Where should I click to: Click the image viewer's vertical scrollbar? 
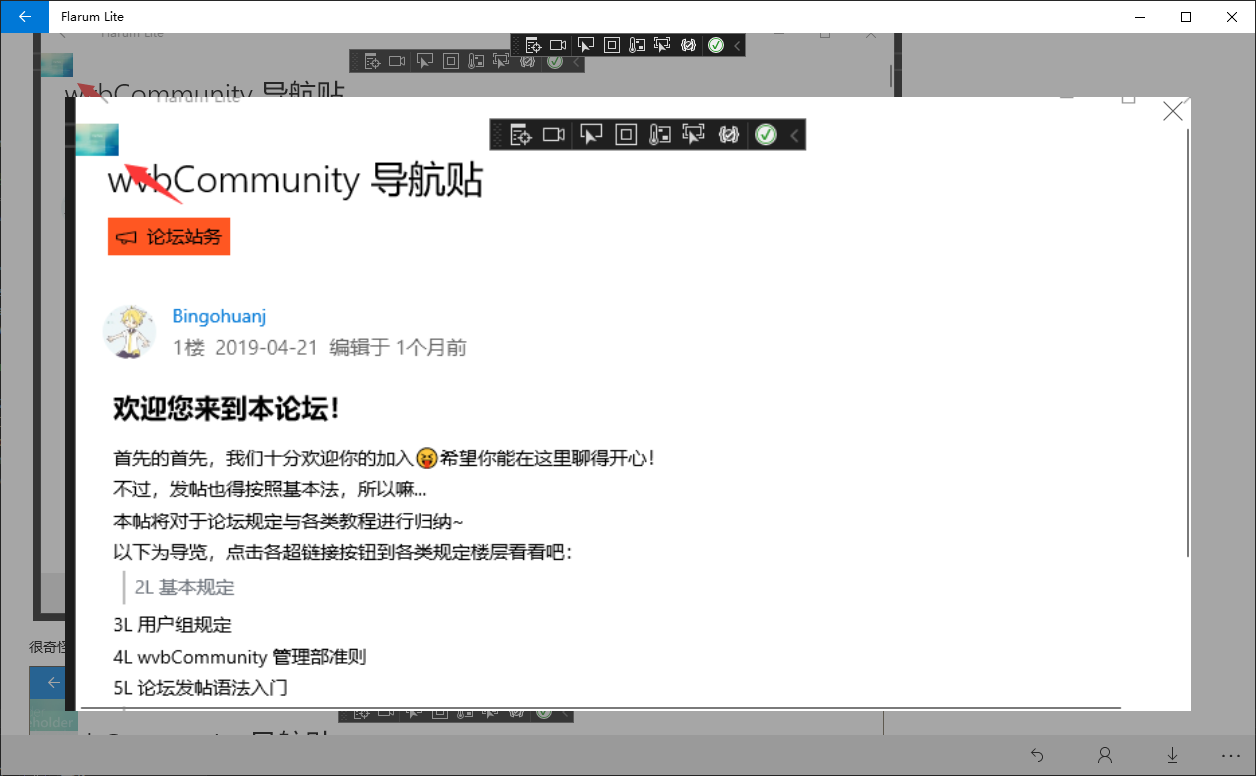pos(1187,340)
